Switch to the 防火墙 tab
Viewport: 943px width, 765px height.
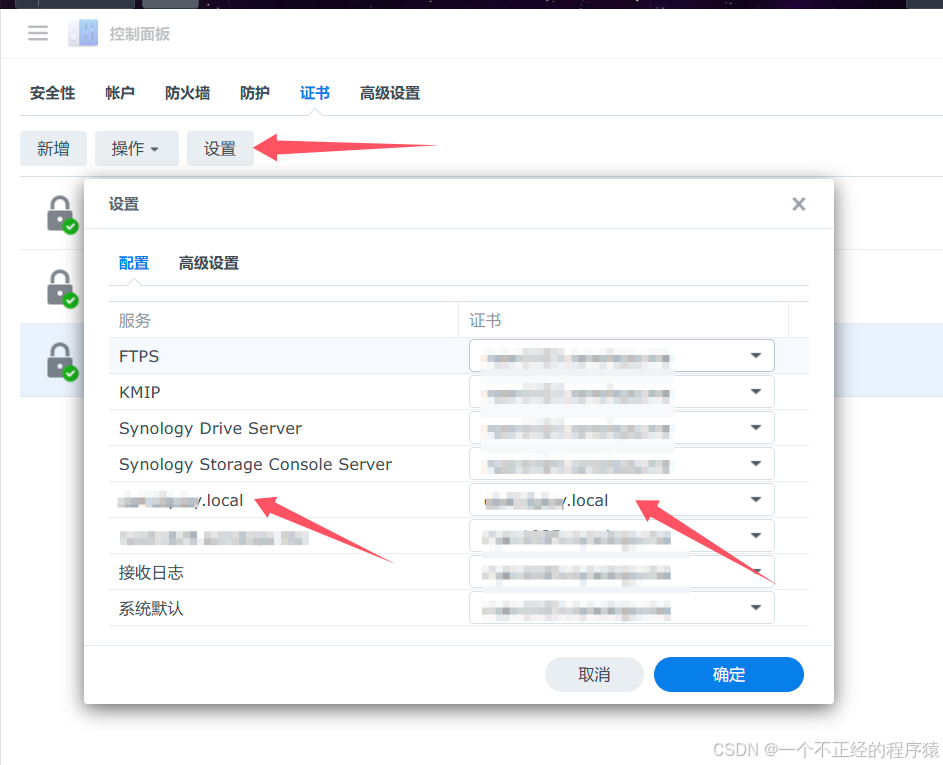click(187, 93)
